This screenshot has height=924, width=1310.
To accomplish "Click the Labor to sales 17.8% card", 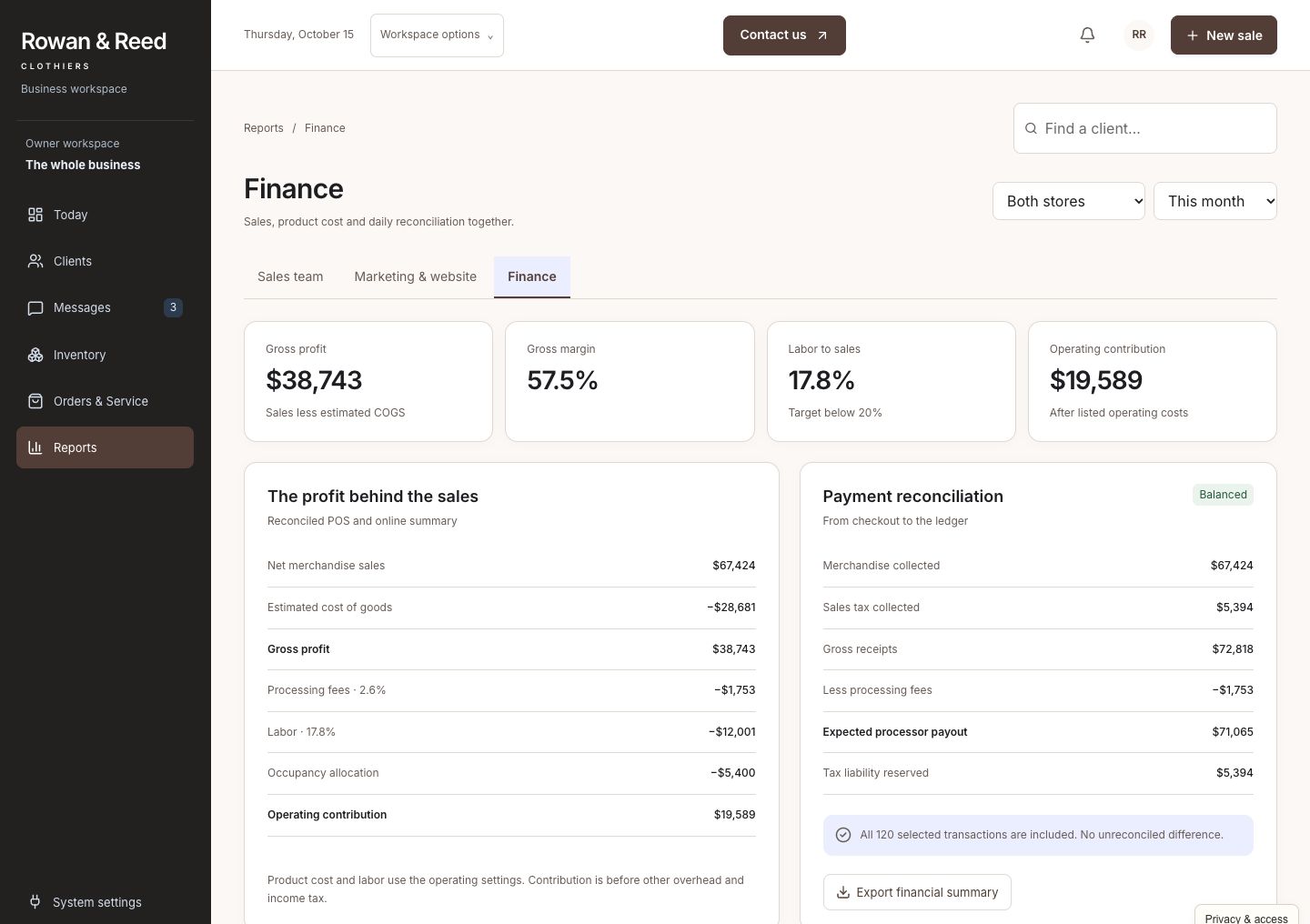I will 892,381.
